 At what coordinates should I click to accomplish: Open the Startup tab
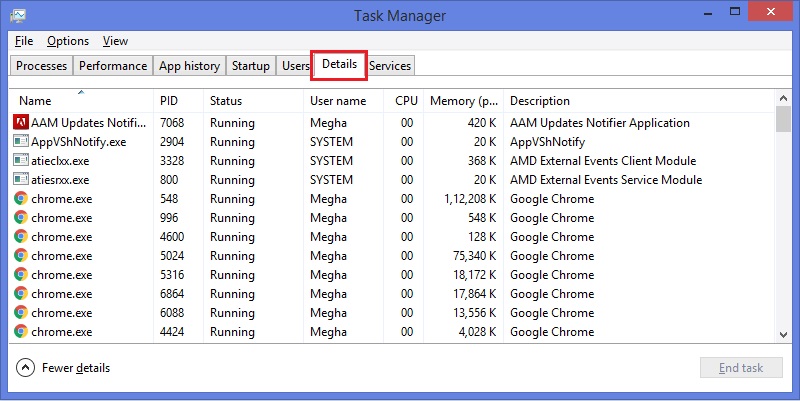pos(251,66)
